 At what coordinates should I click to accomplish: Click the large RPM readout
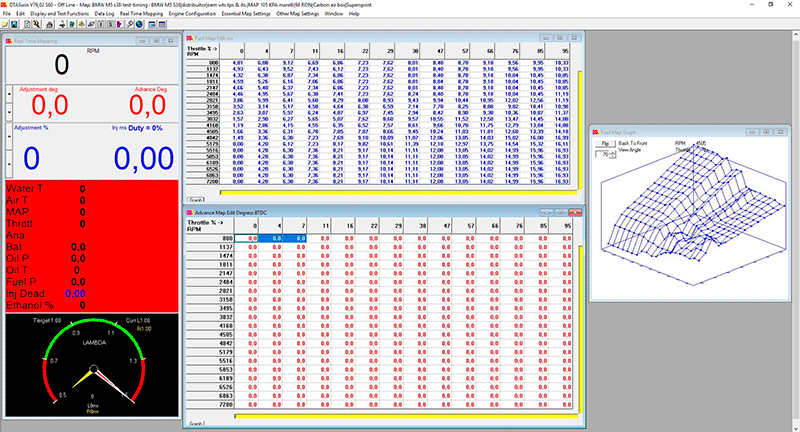[x=62, y=65]
